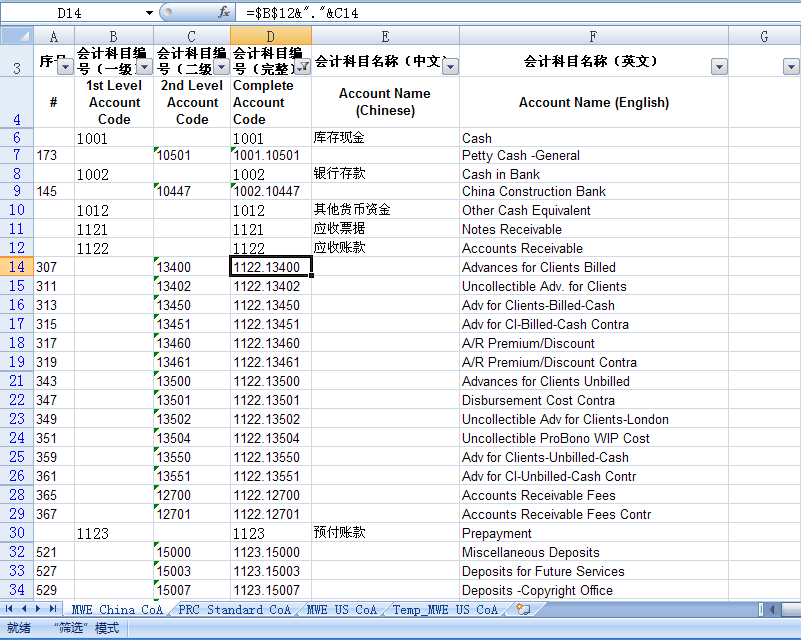Viewport: 801px width, 640px height.
Task: Open filter dropdown for Chinese account name
Action: (x=450, y=67)
